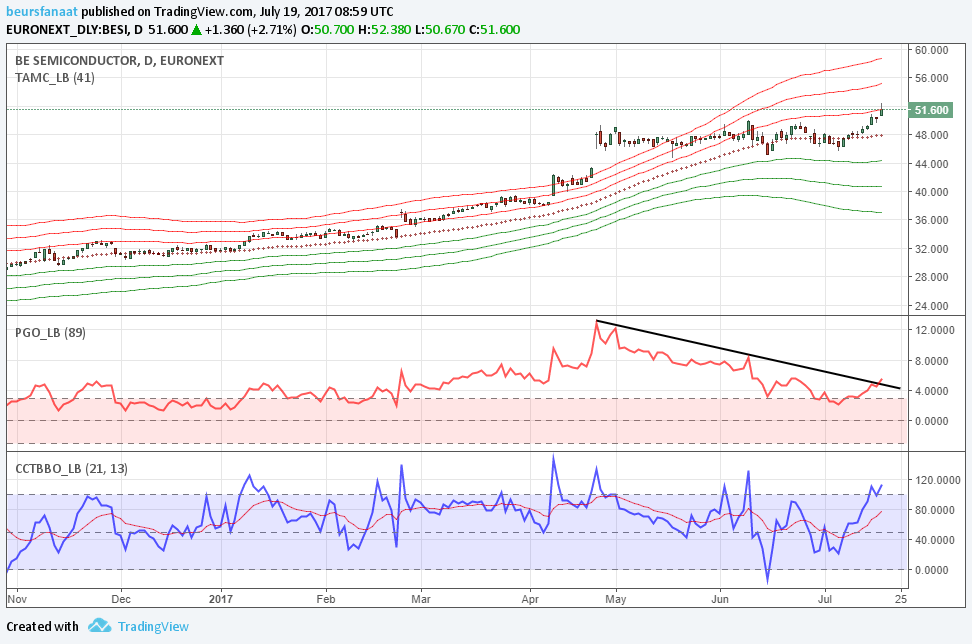The width and height of the screenshot is (972, 644).
Task: Select the BE SEMICONDUCTOR, D, EURONEXT title
Action: 120,61
